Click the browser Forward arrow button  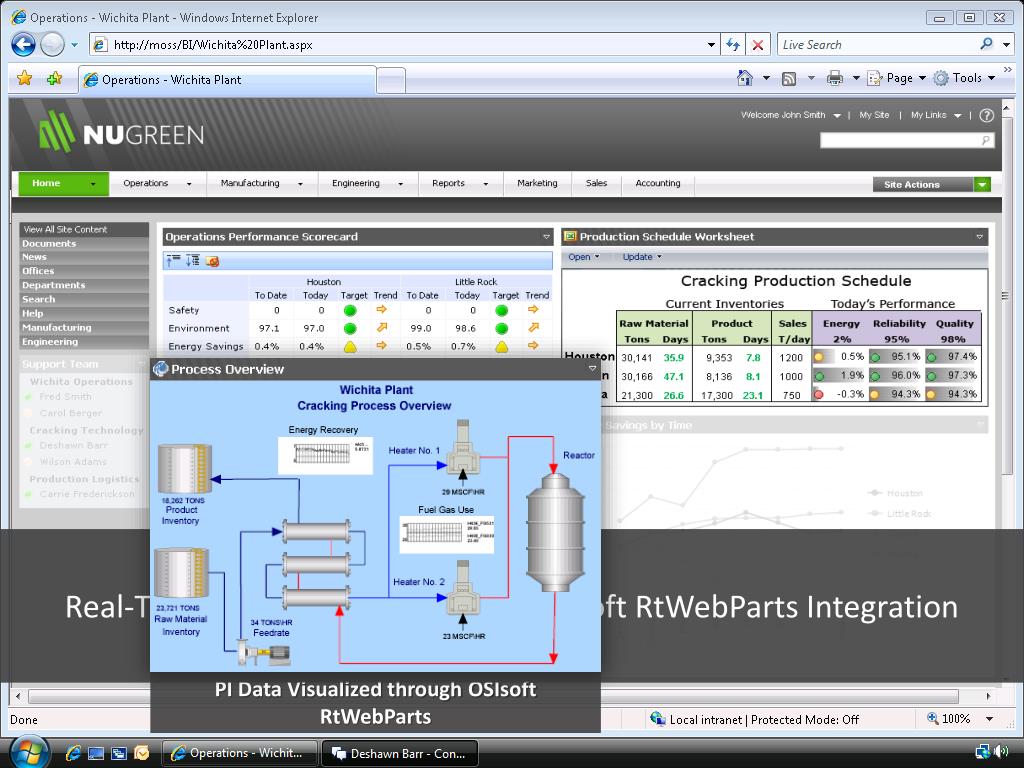click(52, 44)
